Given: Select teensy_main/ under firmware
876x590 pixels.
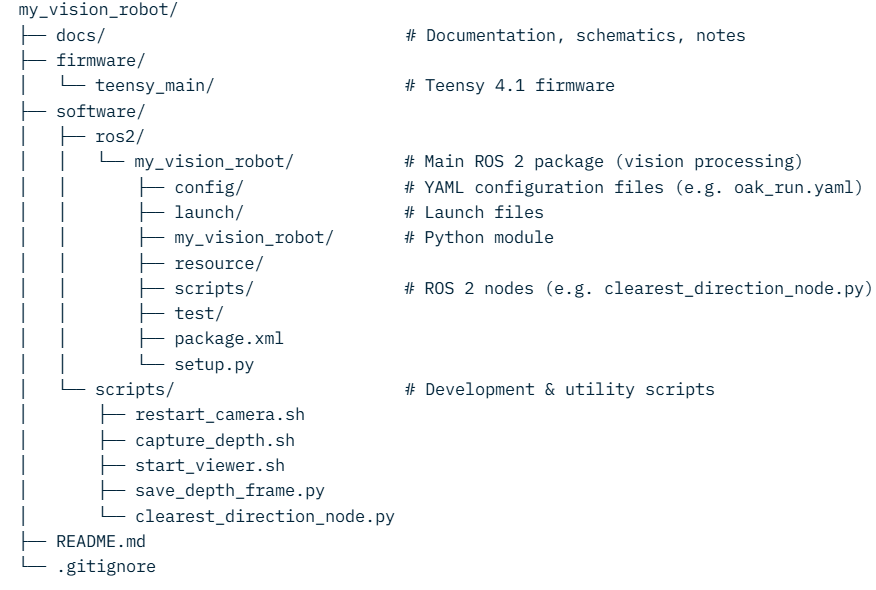Looking at the screenshot, I should click(x=154, y=85).
